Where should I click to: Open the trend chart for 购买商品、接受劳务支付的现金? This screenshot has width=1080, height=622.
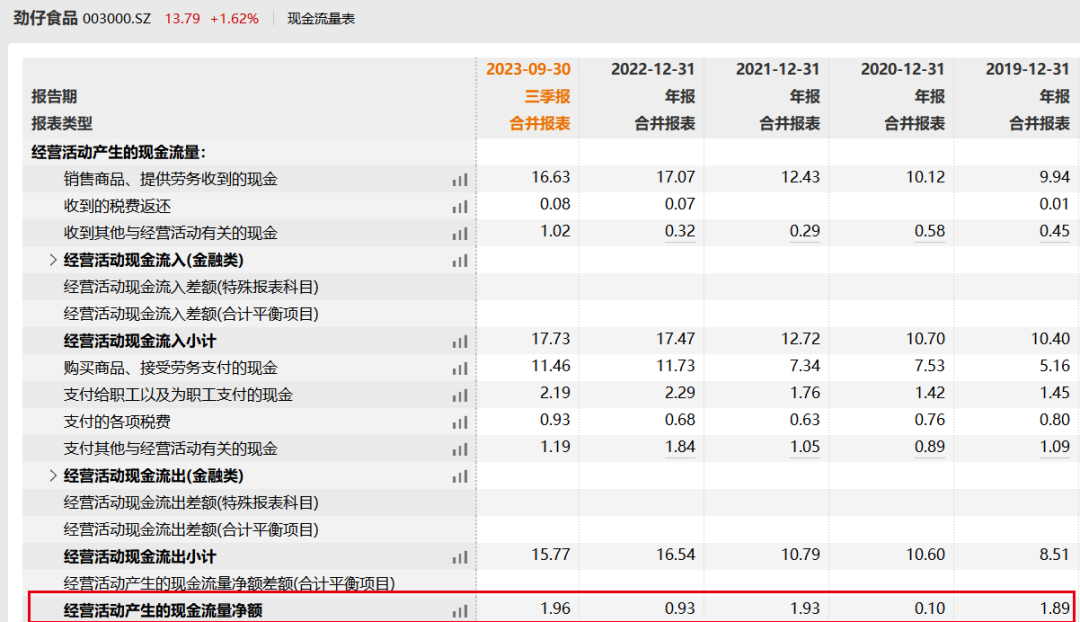coord(459,367)
